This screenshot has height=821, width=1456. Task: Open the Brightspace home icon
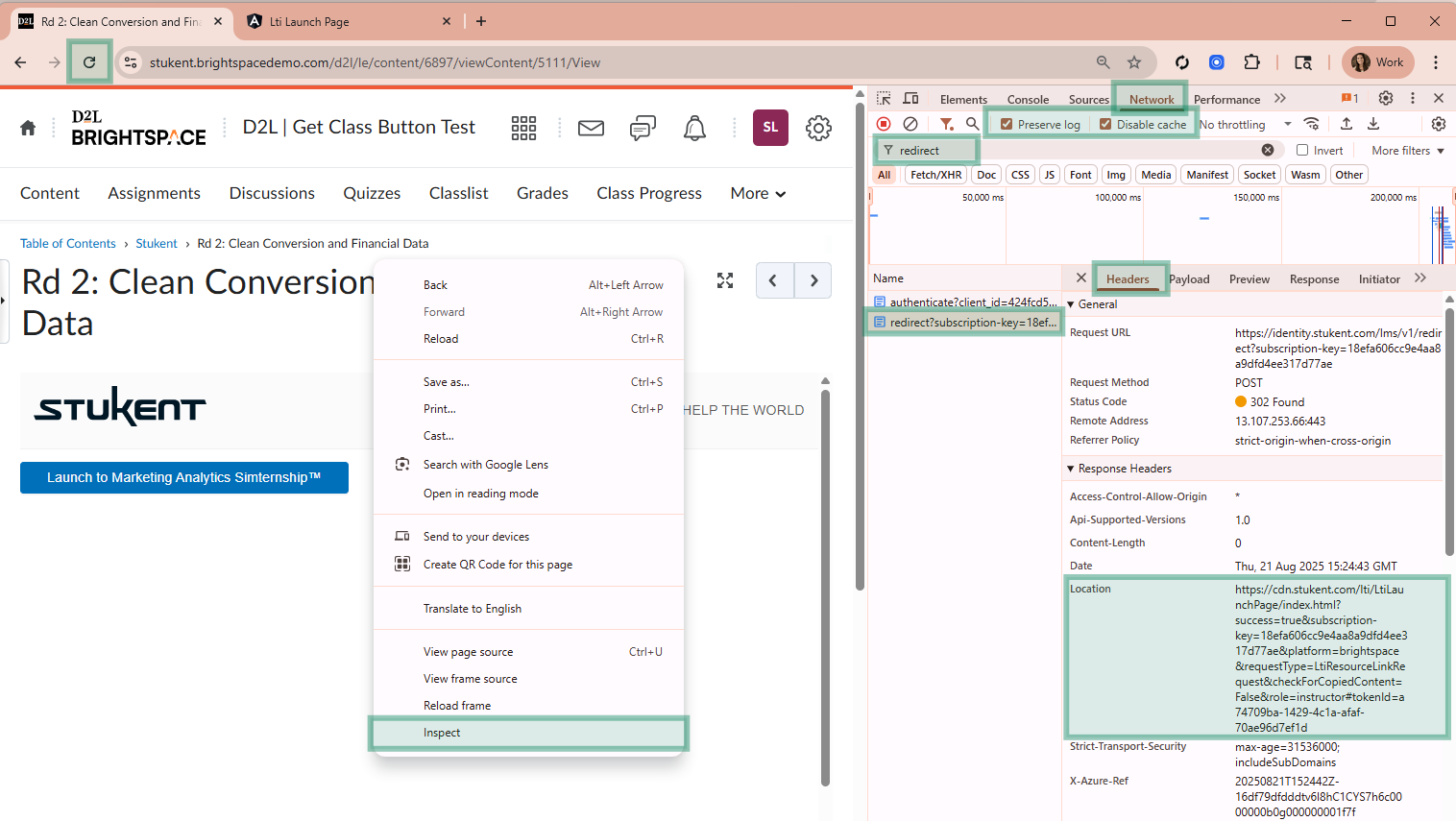click(x=28, y=128)
